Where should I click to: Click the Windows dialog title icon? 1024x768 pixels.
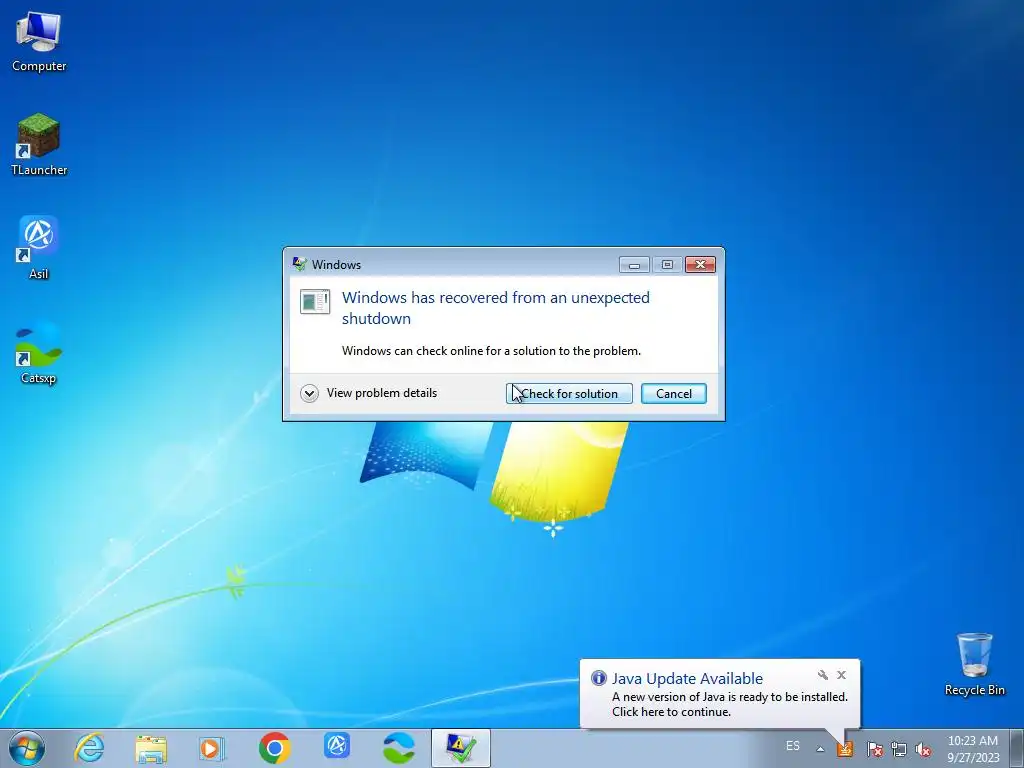tap(300, 264)
